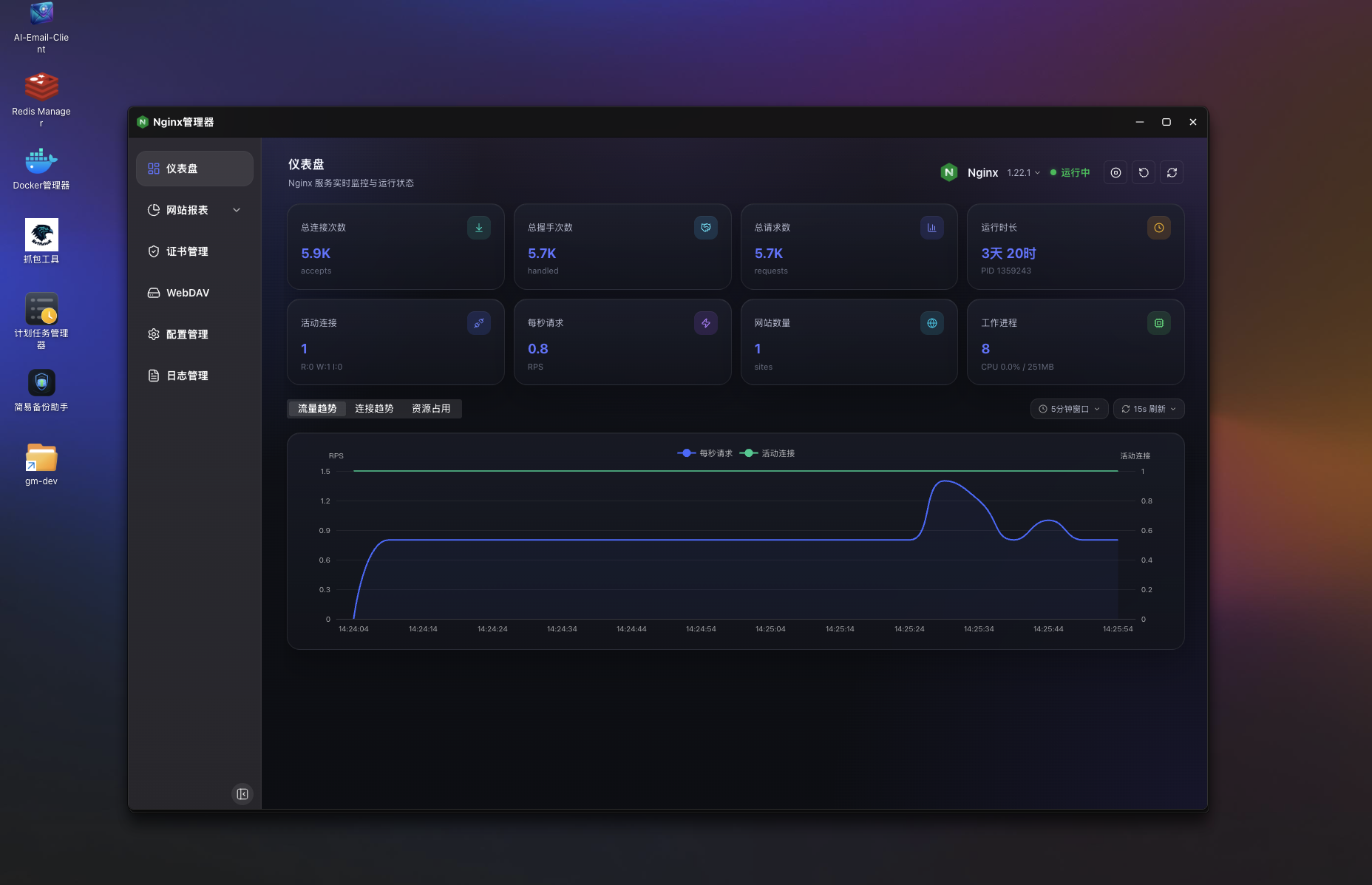The image size is (1372, 885).
Task: Click the stop service circle icon
Action: pyautogui.click(x=1115, y=172)
